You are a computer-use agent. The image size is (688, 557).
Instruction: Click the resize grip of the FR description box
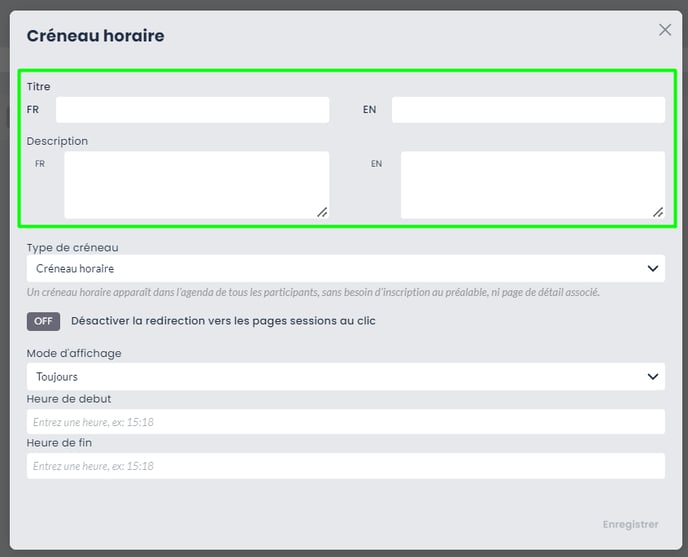(x=322, y=212)
